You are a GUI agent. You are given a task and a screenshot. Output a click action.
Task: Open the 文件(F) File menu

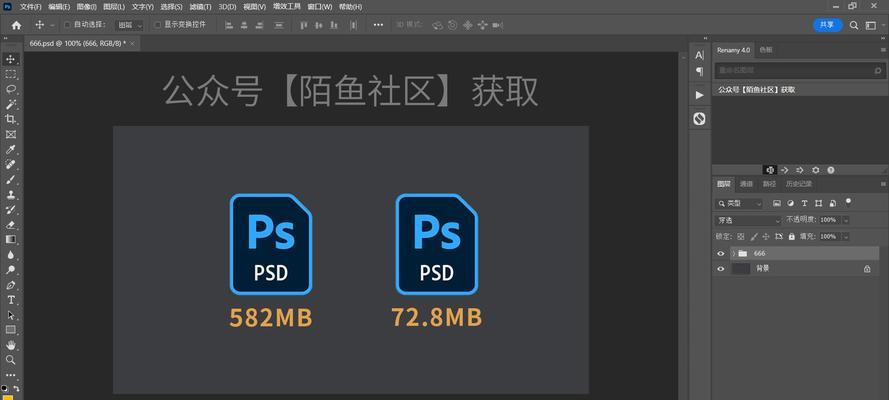pos(31,7)
